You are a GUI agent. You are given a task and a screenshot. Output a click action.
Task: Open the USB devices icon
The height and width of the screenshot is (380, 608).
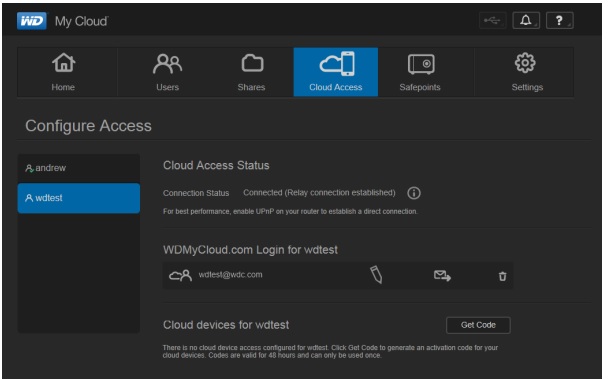pos(492,21)
